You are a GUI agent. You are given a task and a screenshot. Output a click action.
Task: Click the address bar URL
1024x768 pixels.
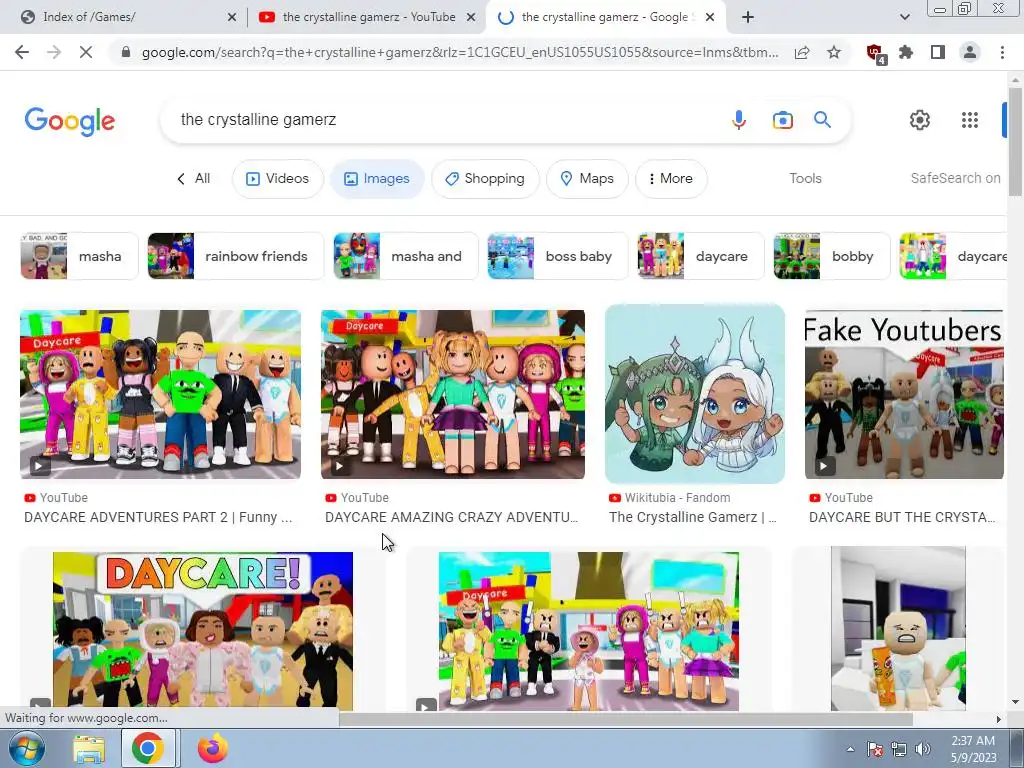click(460, 52)
